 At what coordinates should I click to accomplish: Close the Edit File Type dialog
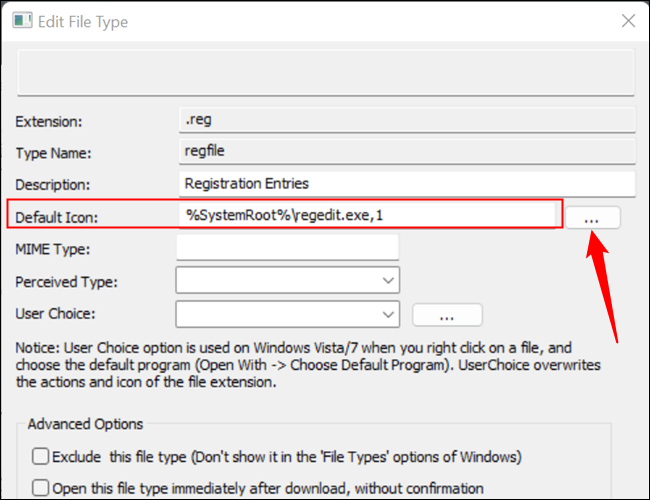(628, 20)
